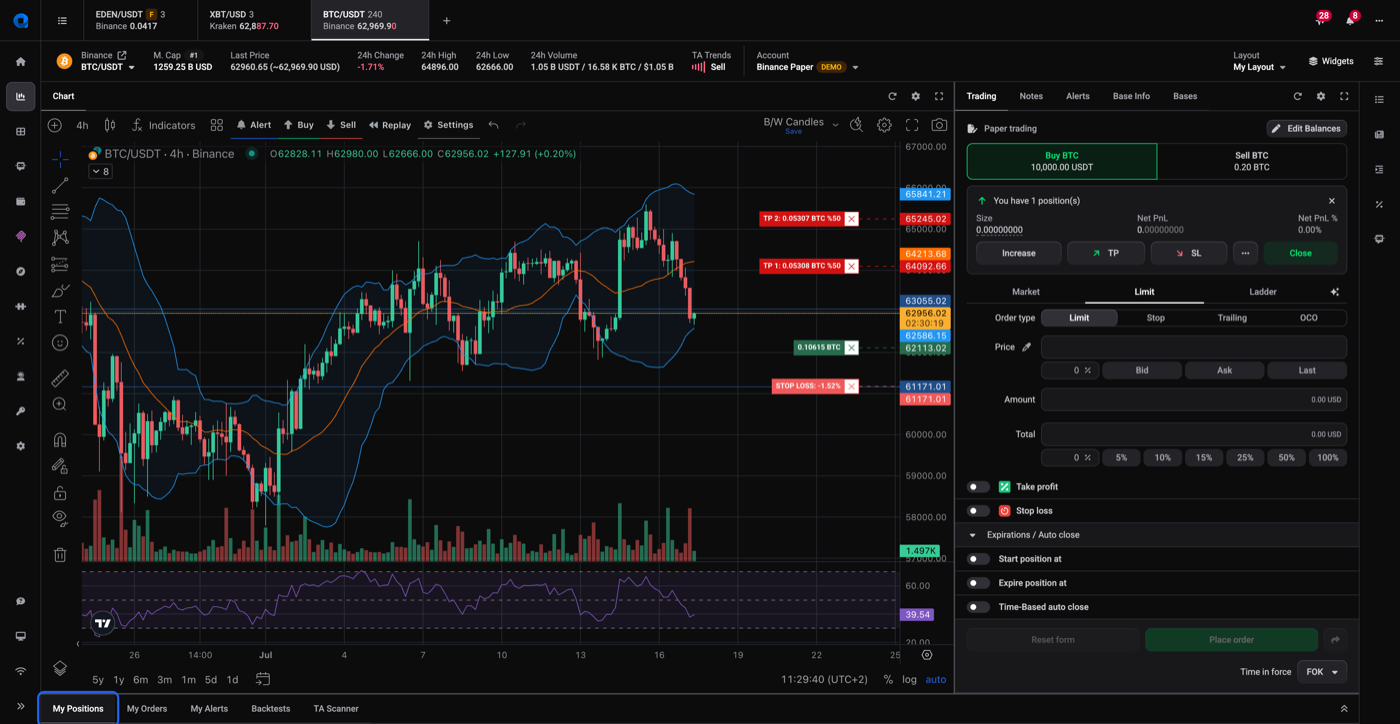
Task: Select the crosshair cursor tool
Action: 60,159
